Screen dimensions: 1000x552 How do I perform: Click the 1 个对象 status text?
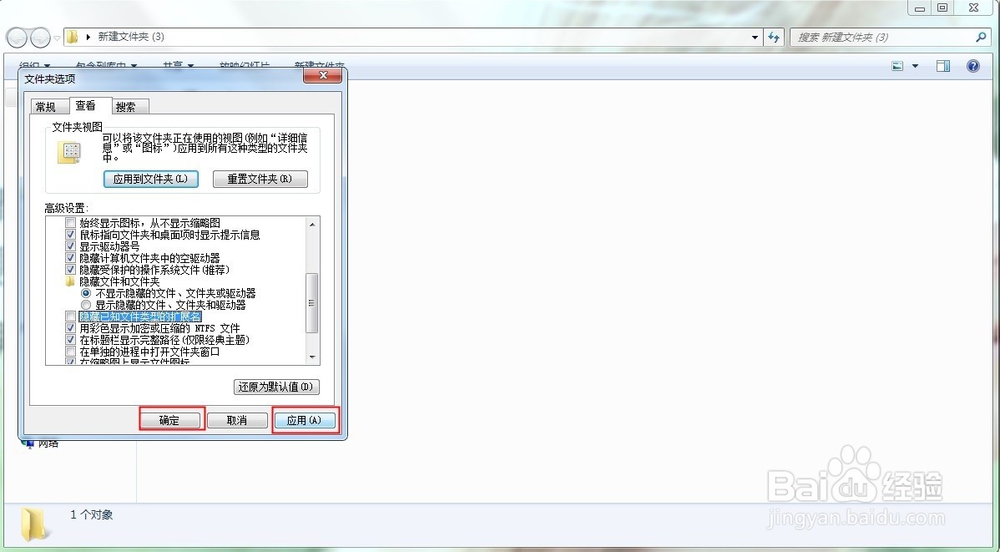(x=92, y=514)
